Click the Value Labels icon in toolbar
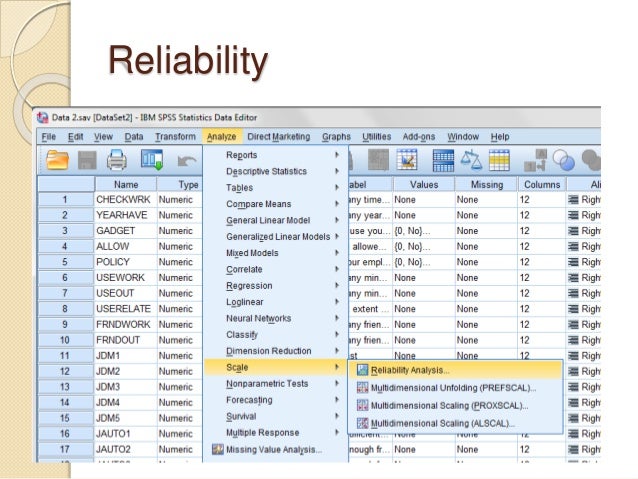The width and height of the screenshot is (638, 479). [535, 160]
